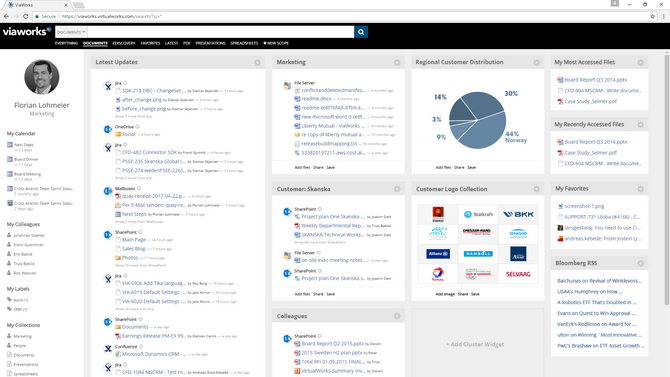
Task: Select the PRESENTATIONS scope tab
Action: (210, 43)
